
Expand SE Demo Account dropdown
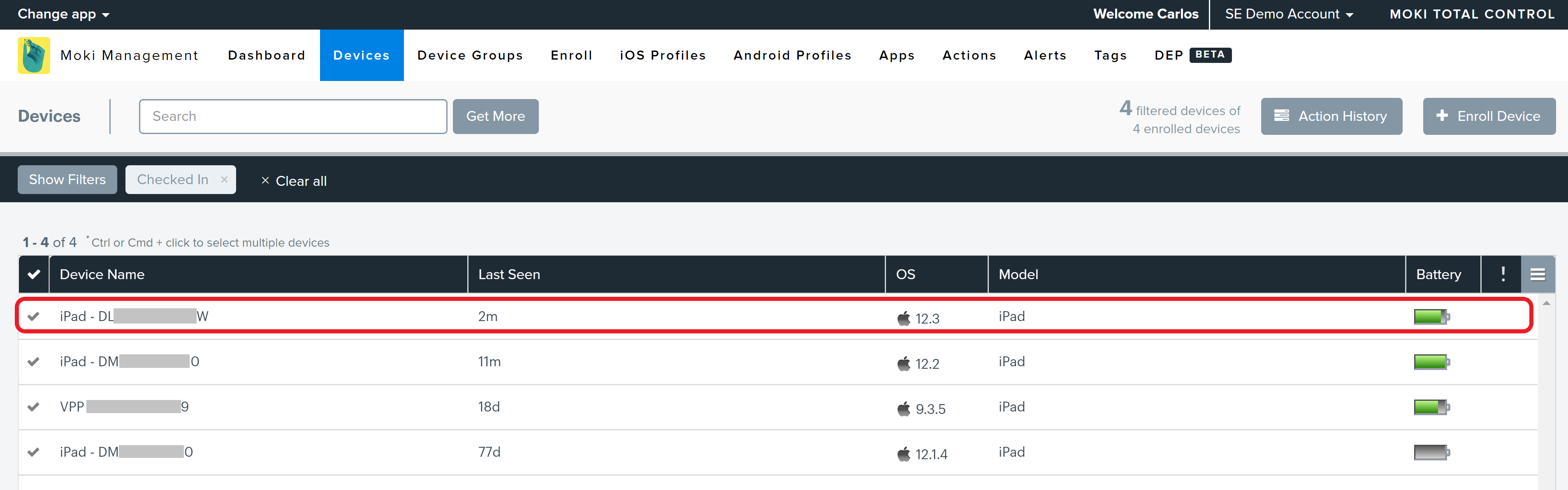click(1289, 14)
